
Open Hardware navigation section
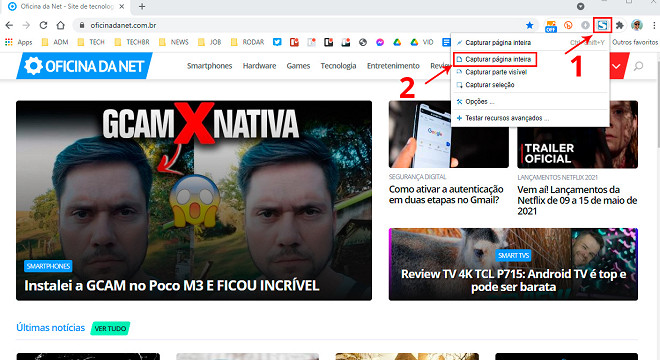point(259,66)
